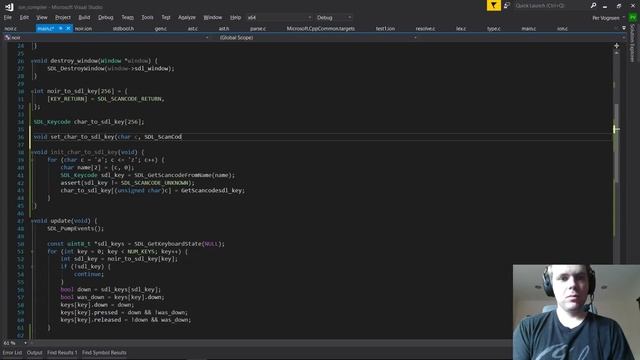Viewport: 640px width, 360px height.
Task: Close the active main.c* tab
Action: [x=68, y=28]
